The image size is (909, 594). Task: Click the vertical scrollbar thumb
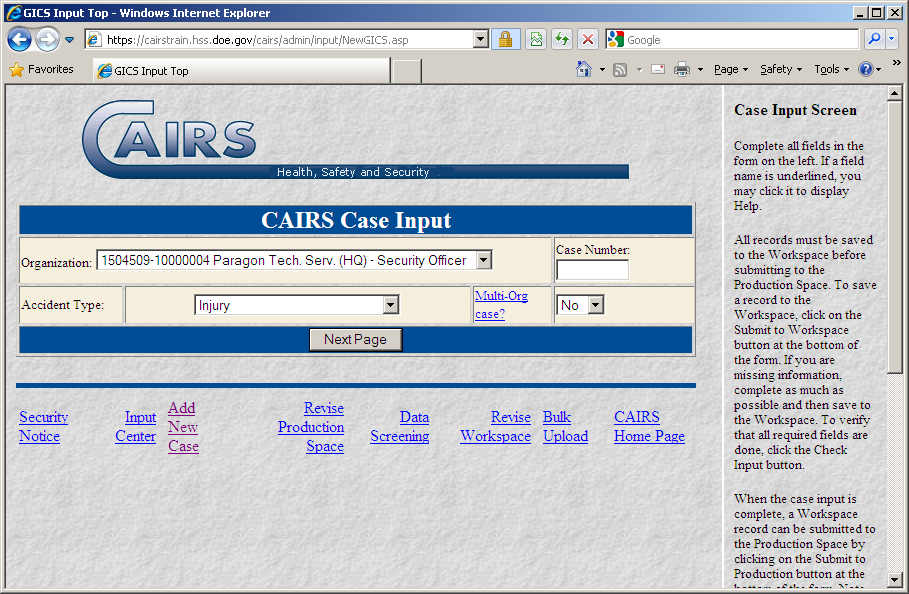click(x=895, y=237)
